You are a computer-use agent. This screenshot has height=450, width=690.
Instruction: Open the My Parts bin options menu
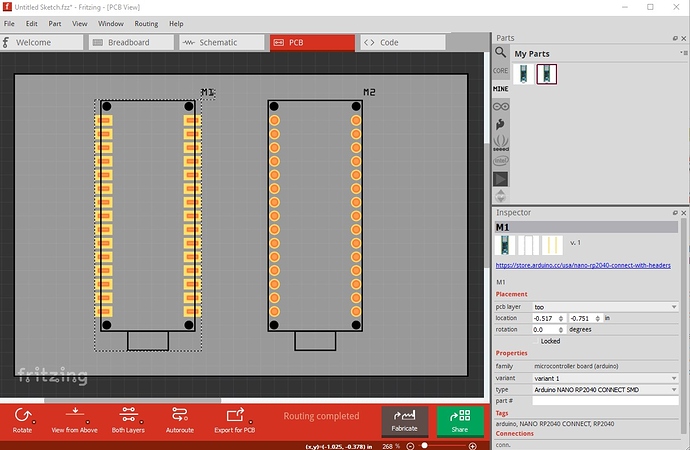point(684,53)
